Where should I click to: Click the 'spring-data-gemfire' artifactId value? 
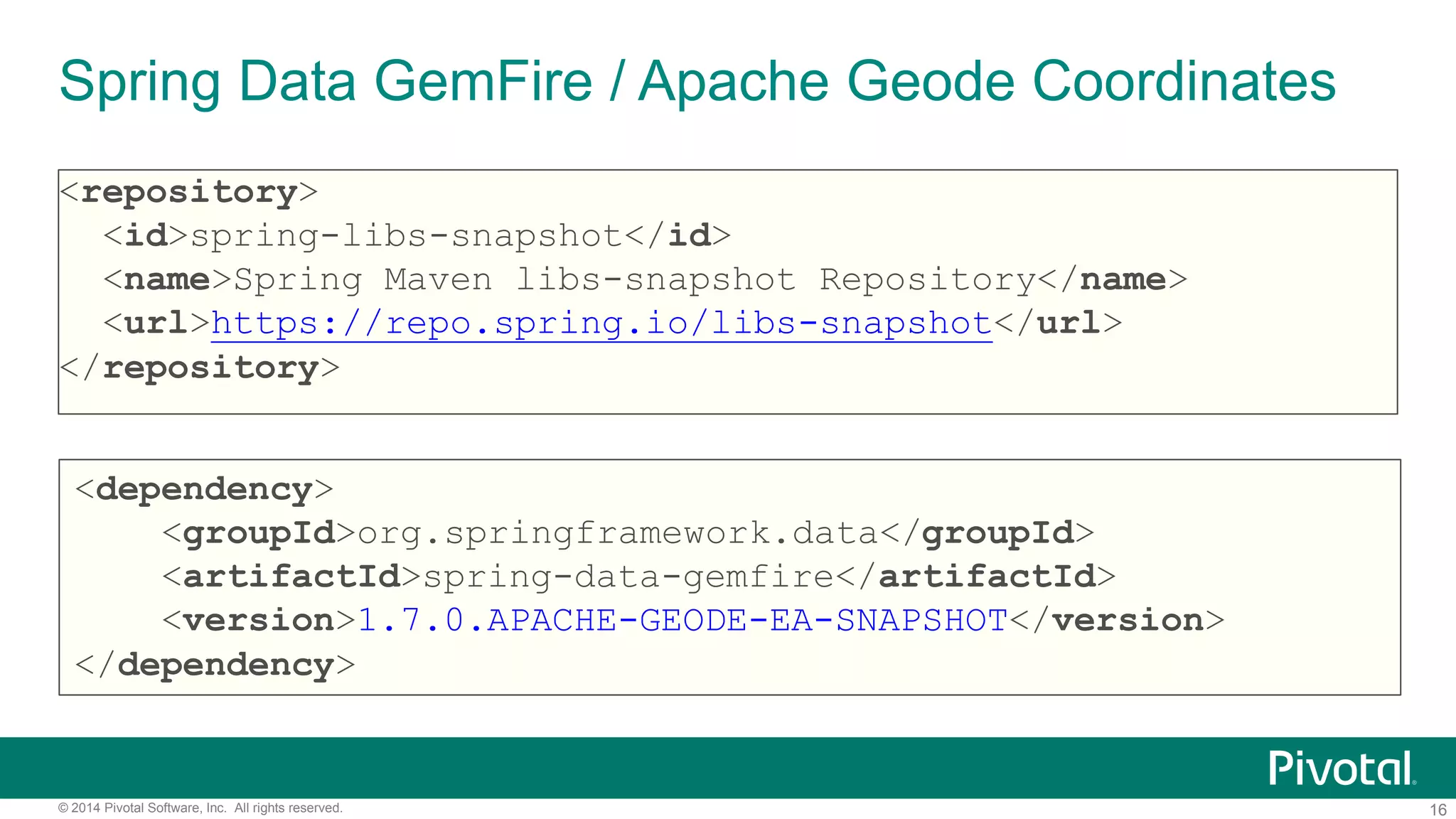(x=628, y=577)
